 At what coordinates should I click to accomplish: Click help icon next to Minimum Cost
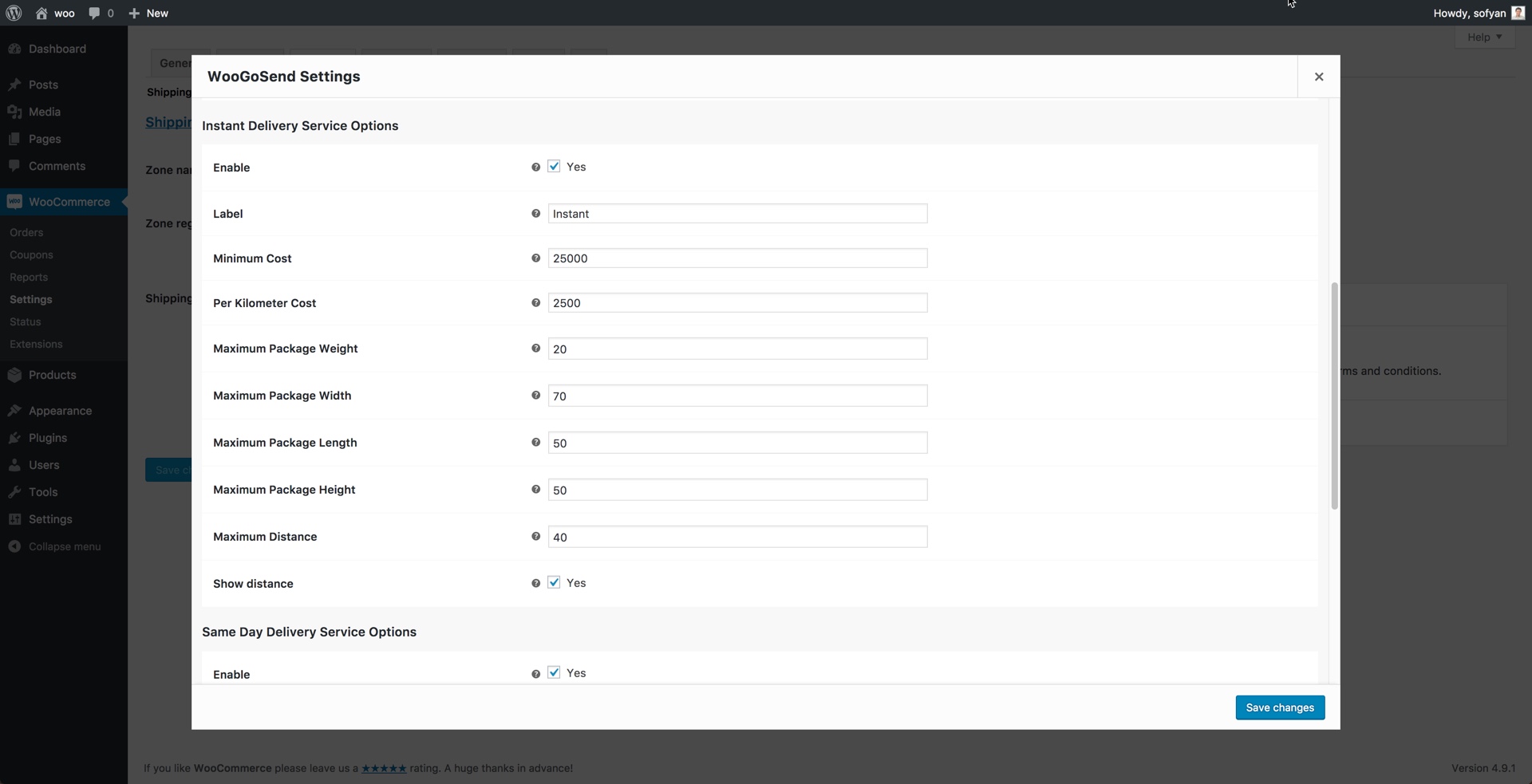(535, 258)
